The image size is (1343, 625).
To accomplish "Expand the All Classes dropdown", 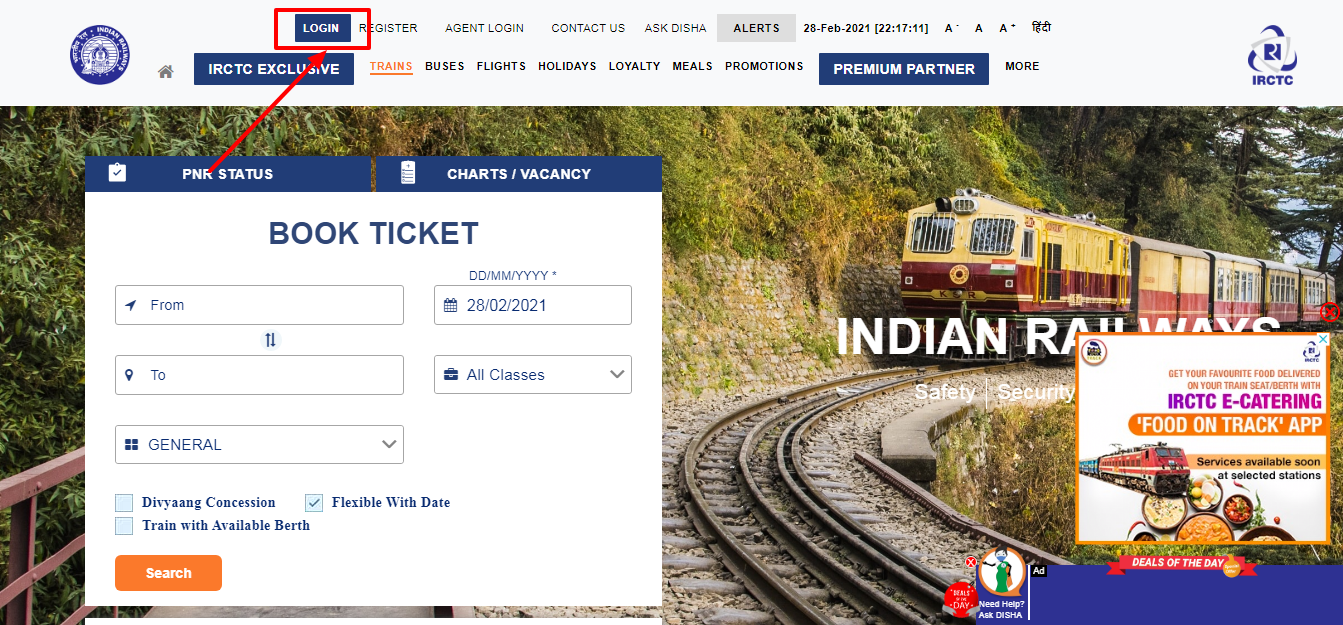I will pyautogui.click(x=533, y=375).
